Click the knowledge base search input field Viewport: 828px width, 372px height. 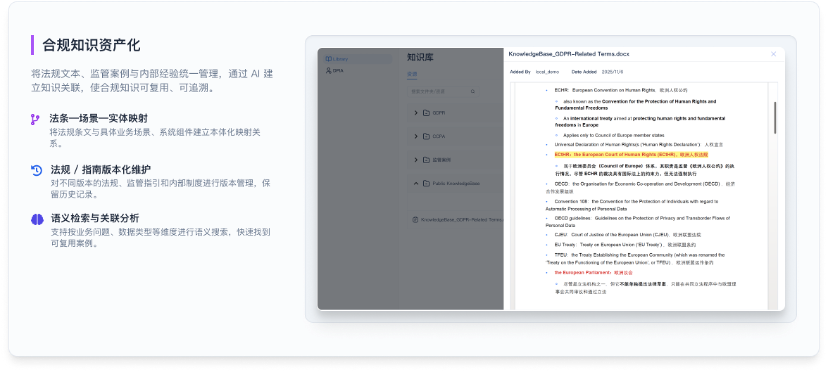coord(444,91)
